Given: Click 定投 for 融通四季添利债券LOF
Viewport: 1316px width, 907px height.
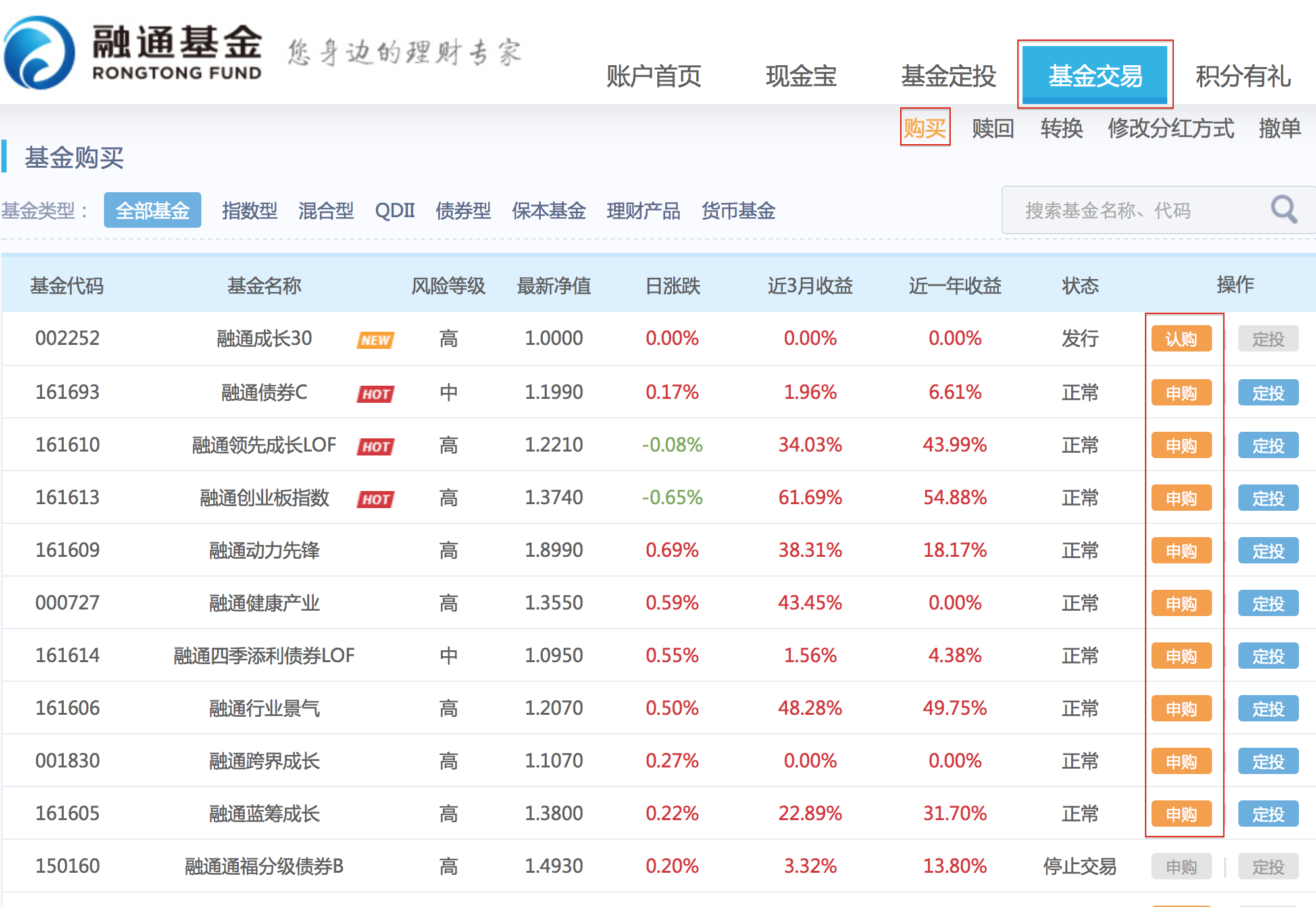Looking at the screenshot, I should coord(1268,656).
